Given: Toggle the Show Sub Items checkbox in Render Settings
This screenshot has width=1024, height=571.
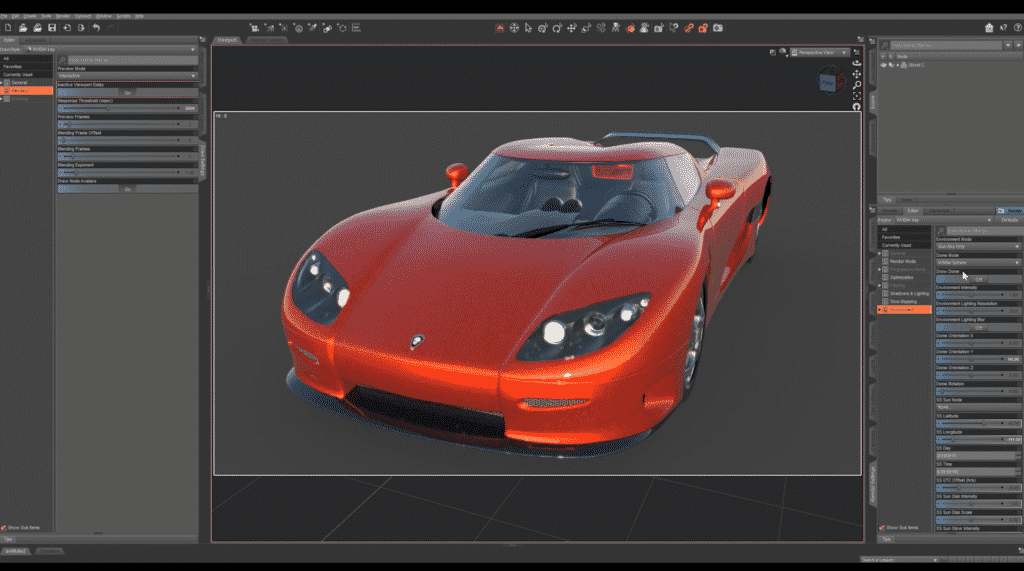Looking at the screenshot, I should [882, 527].
